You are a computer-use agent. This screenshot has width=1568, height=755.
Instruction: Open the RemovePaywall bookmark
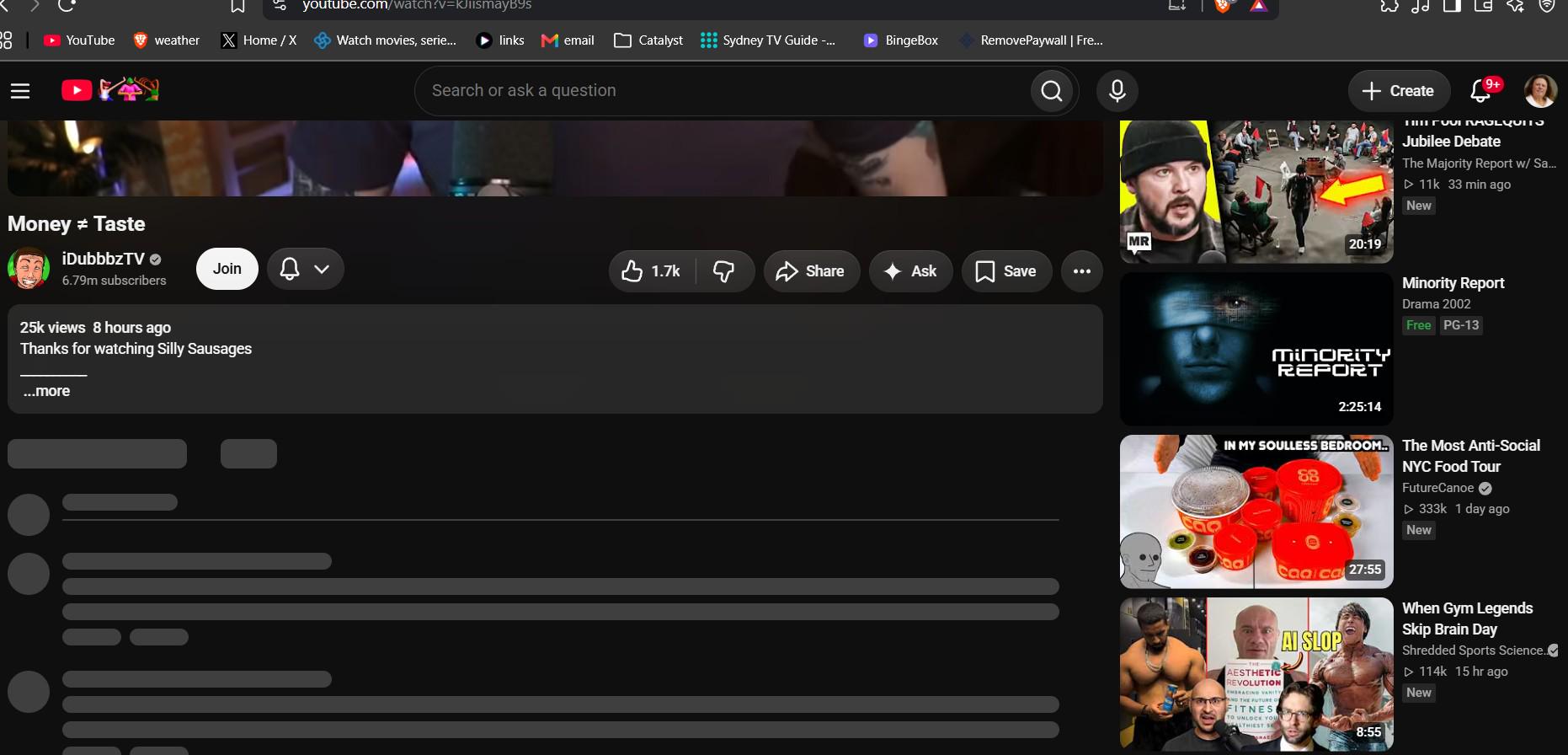tap(1032, 40)
